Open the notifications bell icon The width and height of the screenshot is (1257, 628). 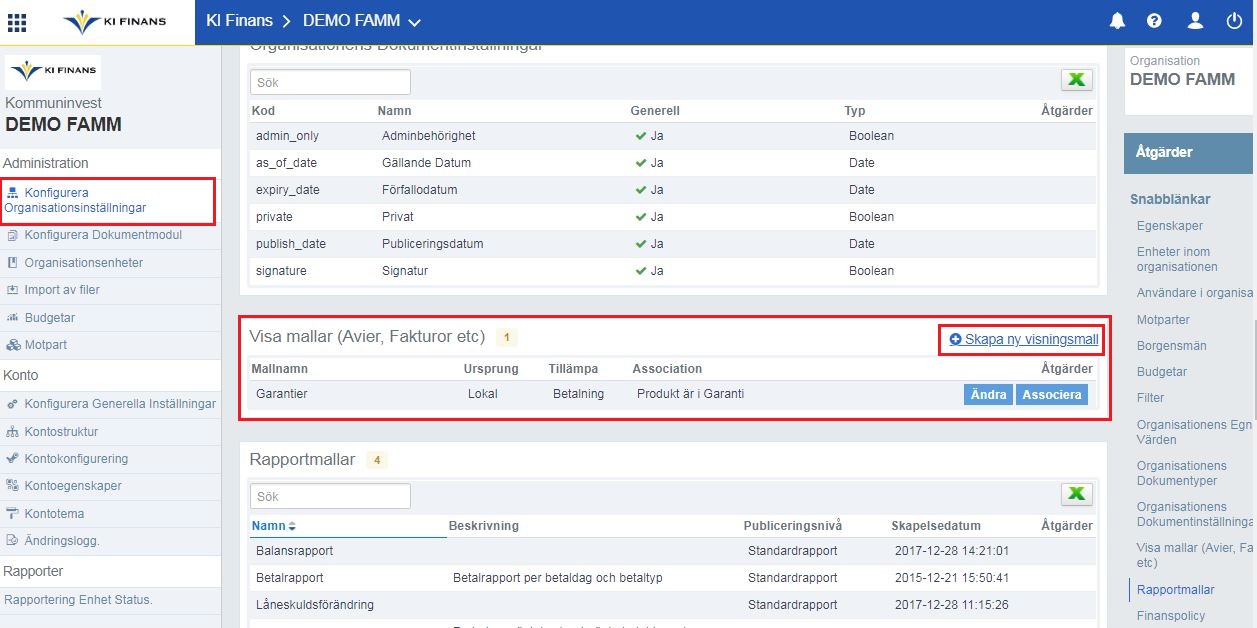(x=1118, y=21)
